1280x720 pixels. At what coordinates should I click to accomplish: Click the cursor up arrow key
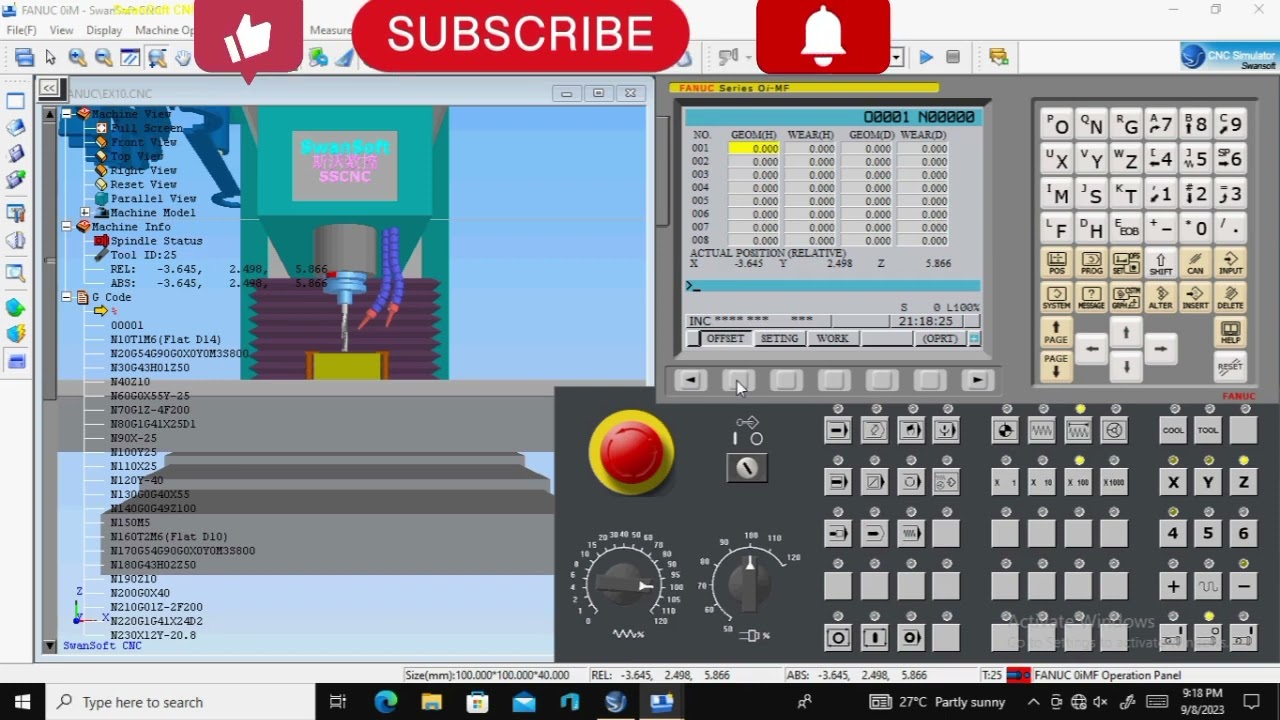pyautogui.click(x=1126, y=333)
